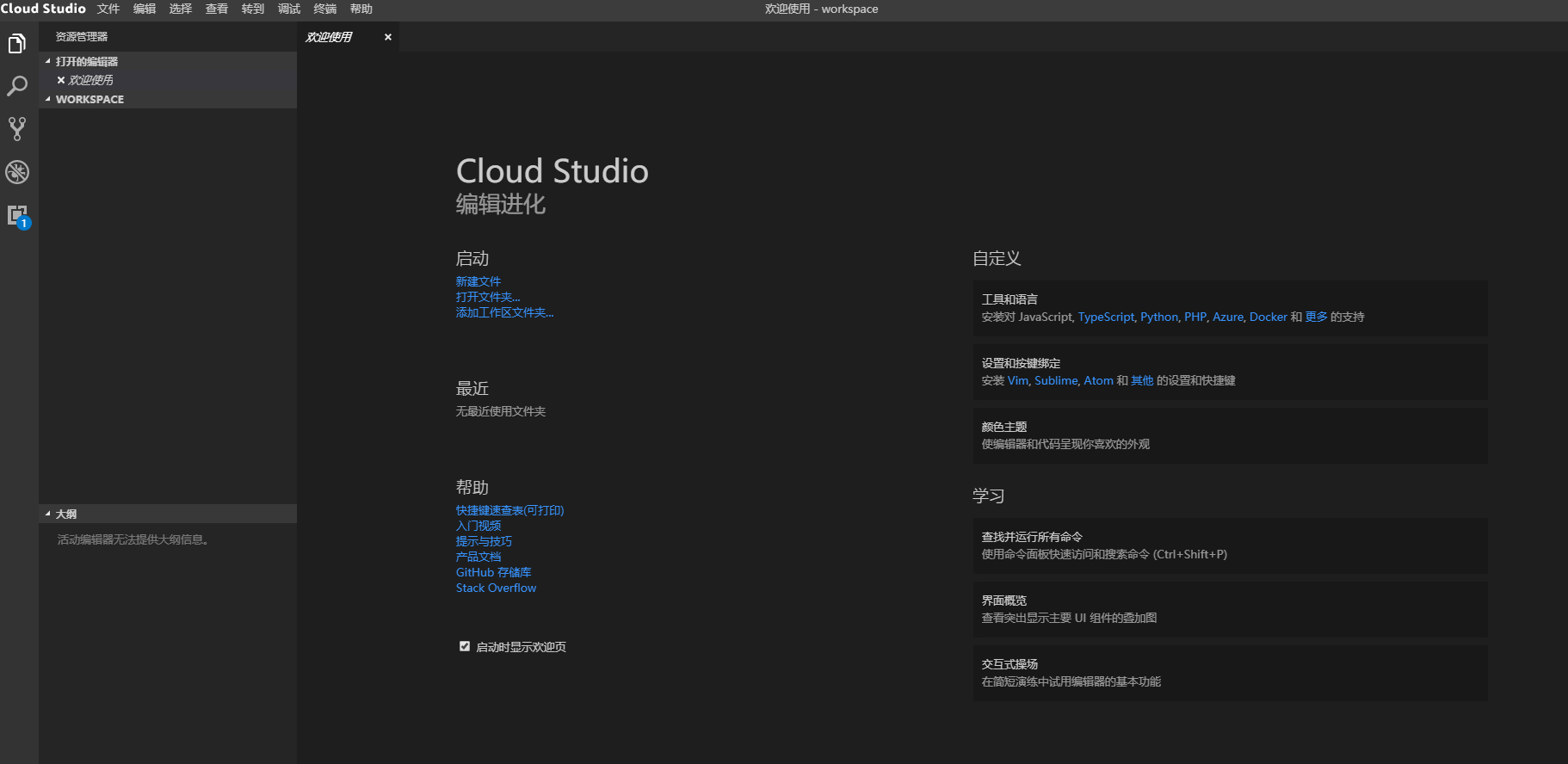1568x764 pixels.
Task: Open the 终端 menu
Action: pos(325,9)
